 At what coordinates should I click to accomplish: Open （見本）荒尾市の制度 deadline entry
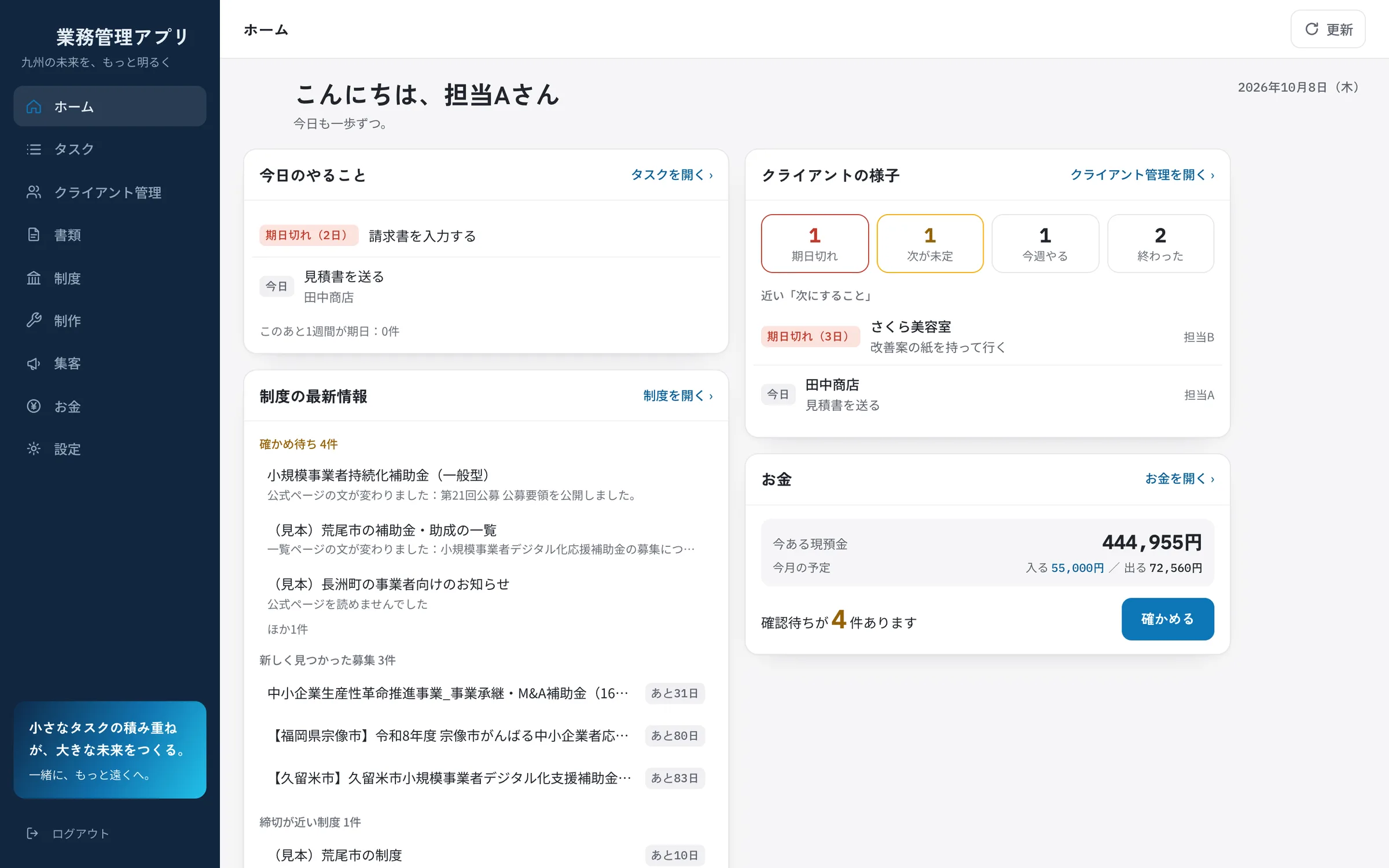[x=486, y=855]
